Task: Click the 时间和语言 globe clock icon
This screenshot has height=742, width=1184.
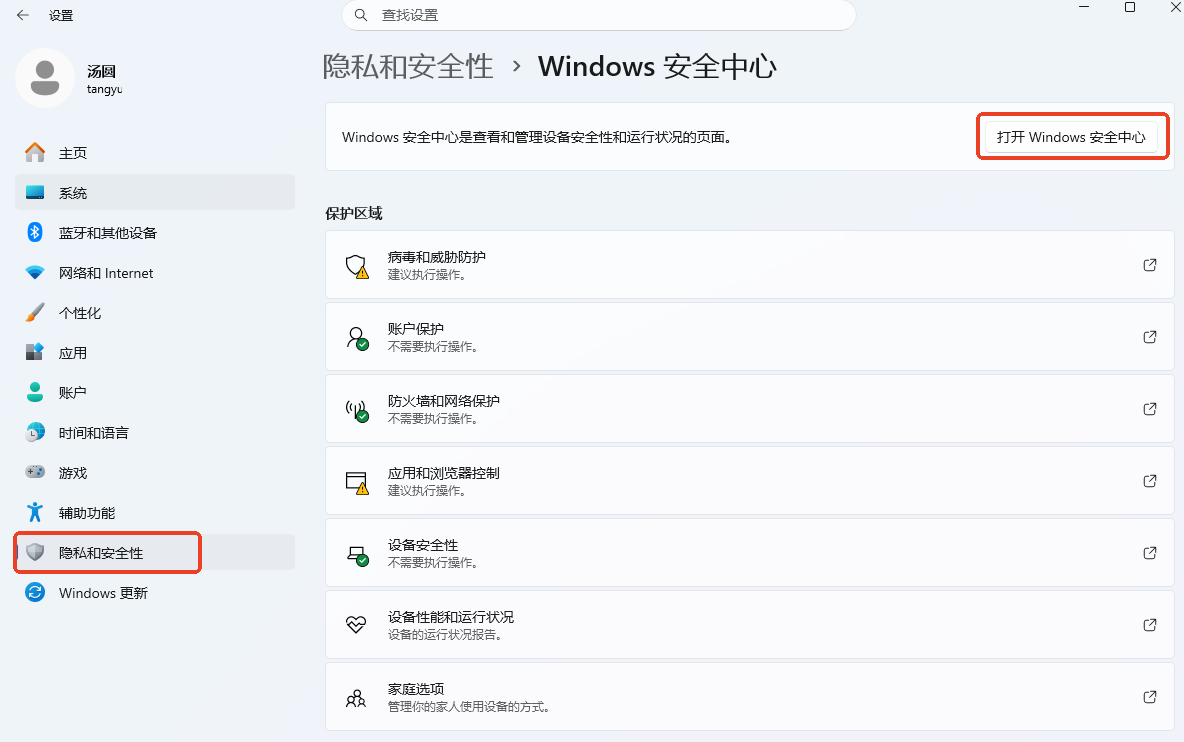Action: (x=35, y=432)
